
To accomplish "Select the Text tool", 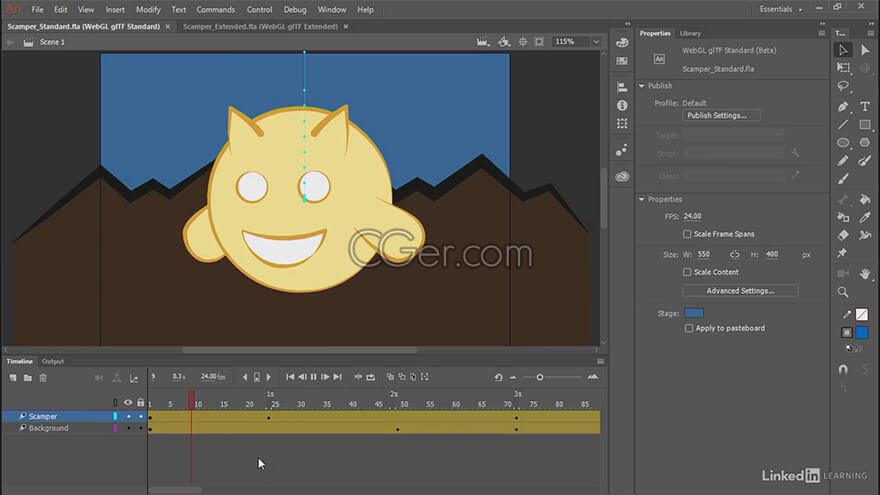I will tap(865, 107).
